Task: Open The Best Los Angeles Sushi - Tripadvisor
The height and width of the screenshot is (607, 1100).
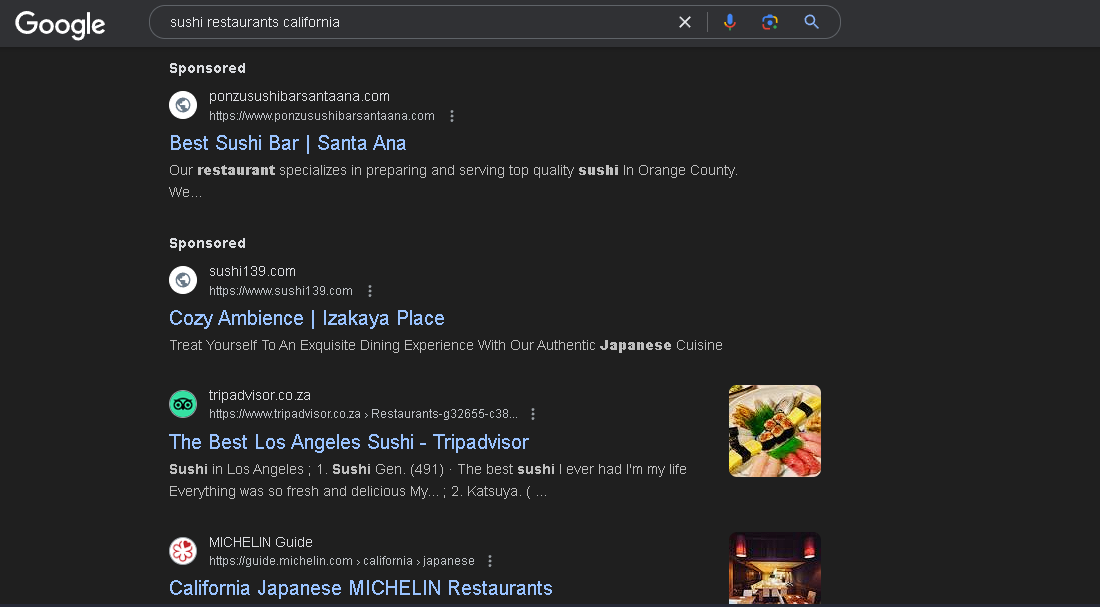Action: point(349,442)
